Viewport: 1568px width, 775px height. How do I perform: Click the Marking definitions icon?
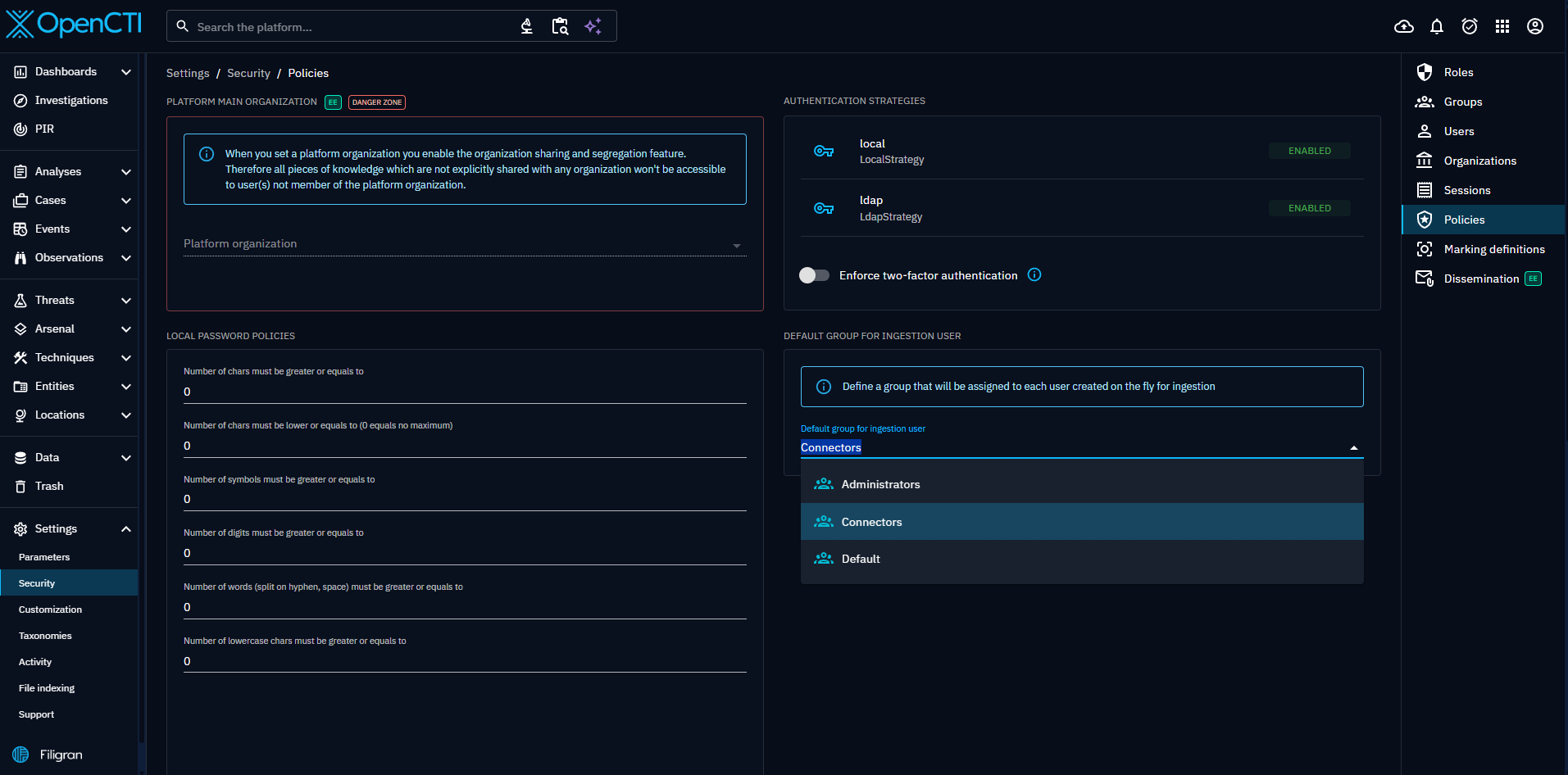coord(1425,249)
